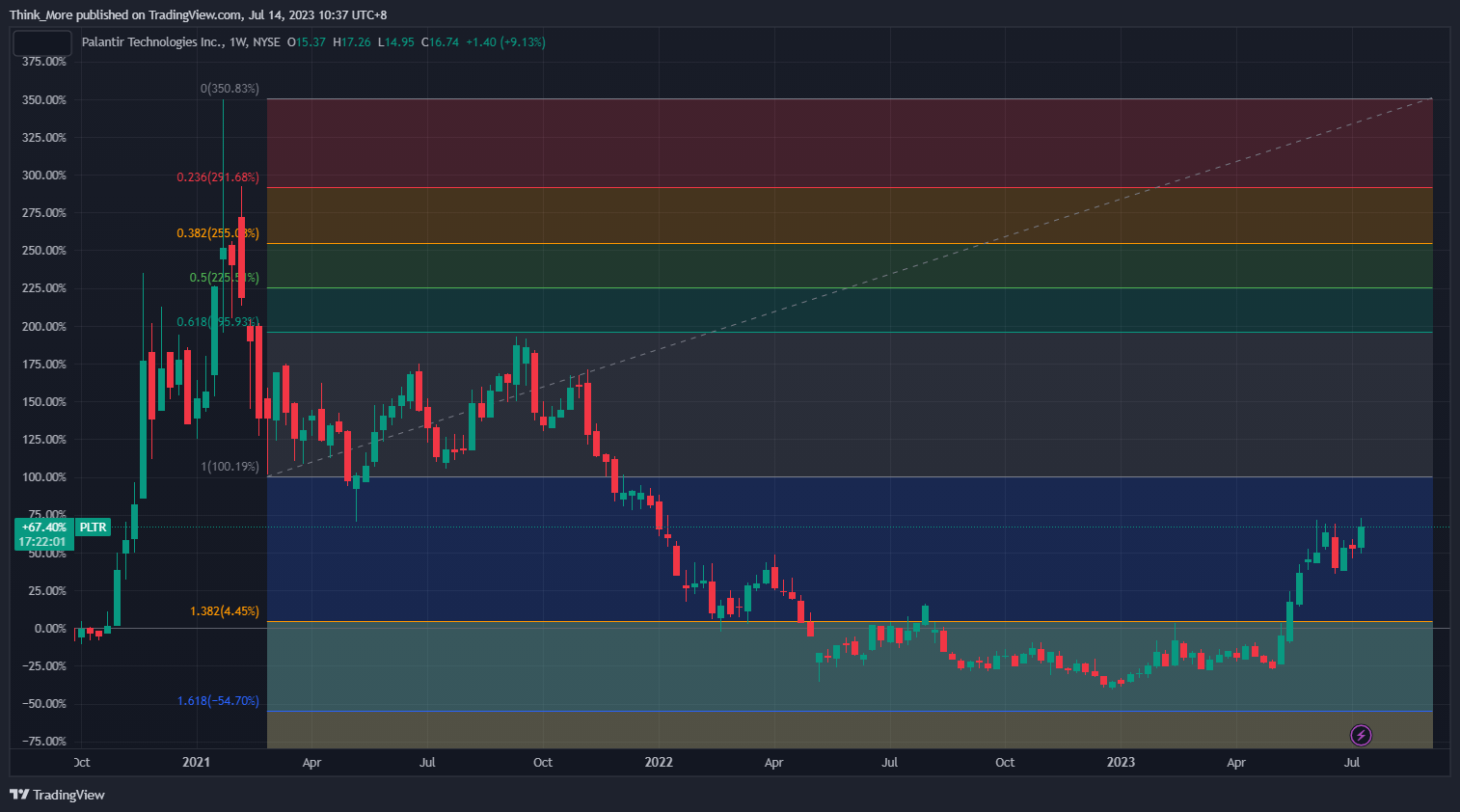Image resolution: width=1460 pixels, height=812 pixels.
Task: Open the Palantir Technologies Inc. symbol title
Action: pos(152,42)
